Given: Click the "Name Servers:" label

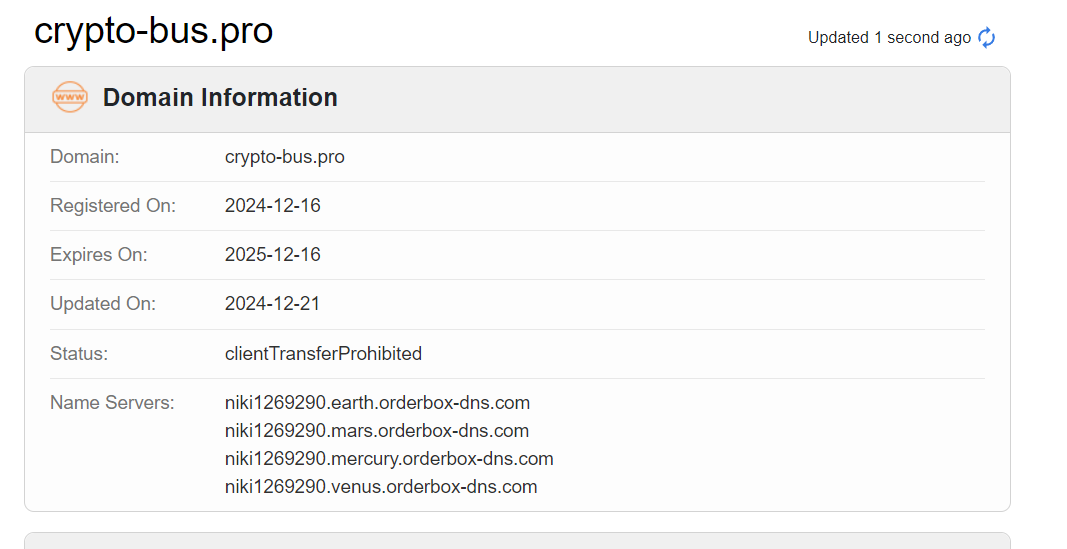Looking at the screenshot, I should pos(112,403).
